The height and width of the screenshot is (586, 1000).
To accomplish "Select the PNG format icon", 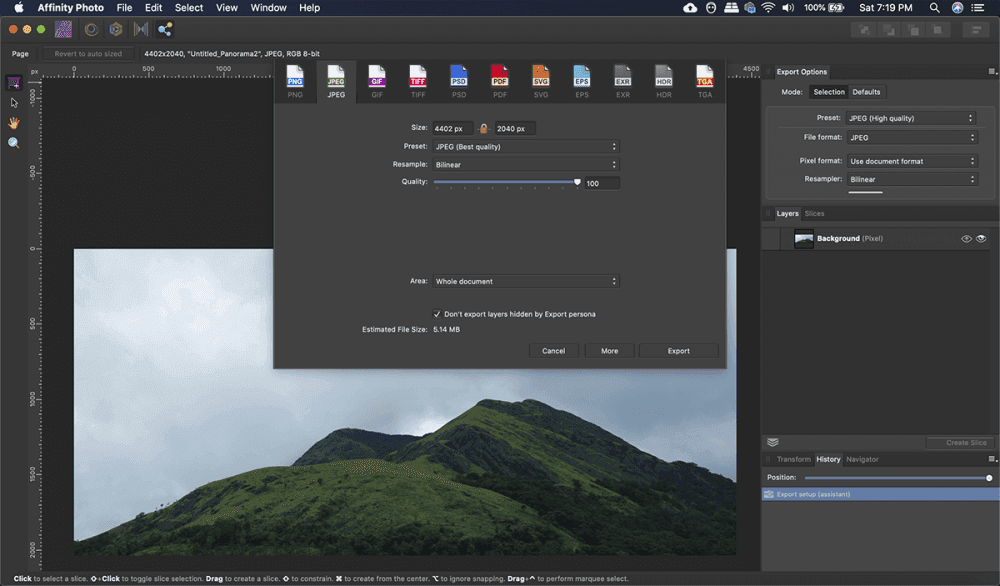I will (295, 81).
